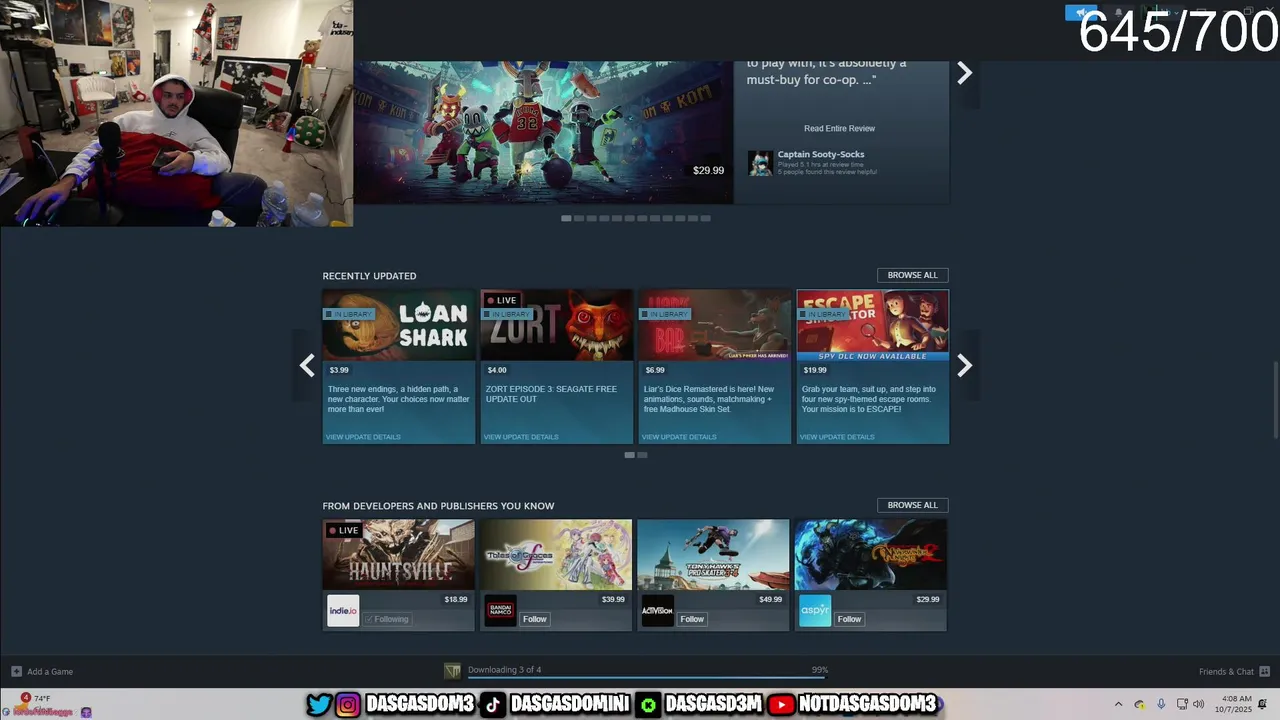Go to next Recently Updated page arrow

click(x=964, y=366)
